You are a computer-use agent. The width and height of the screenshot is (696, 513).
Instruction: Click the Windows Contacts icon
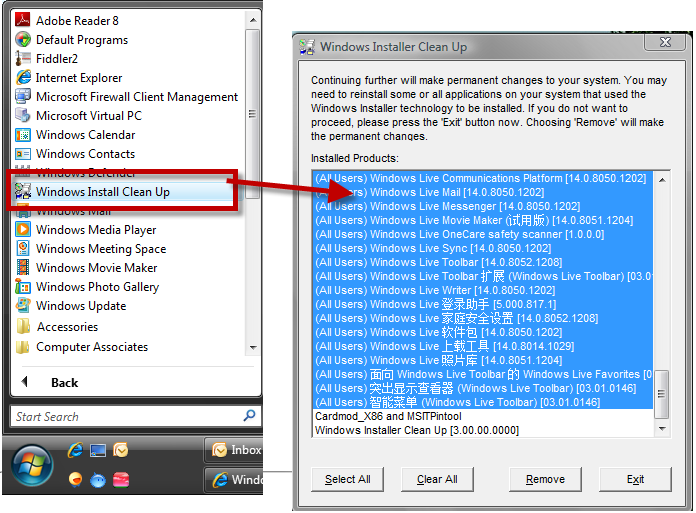coord(23,154)
